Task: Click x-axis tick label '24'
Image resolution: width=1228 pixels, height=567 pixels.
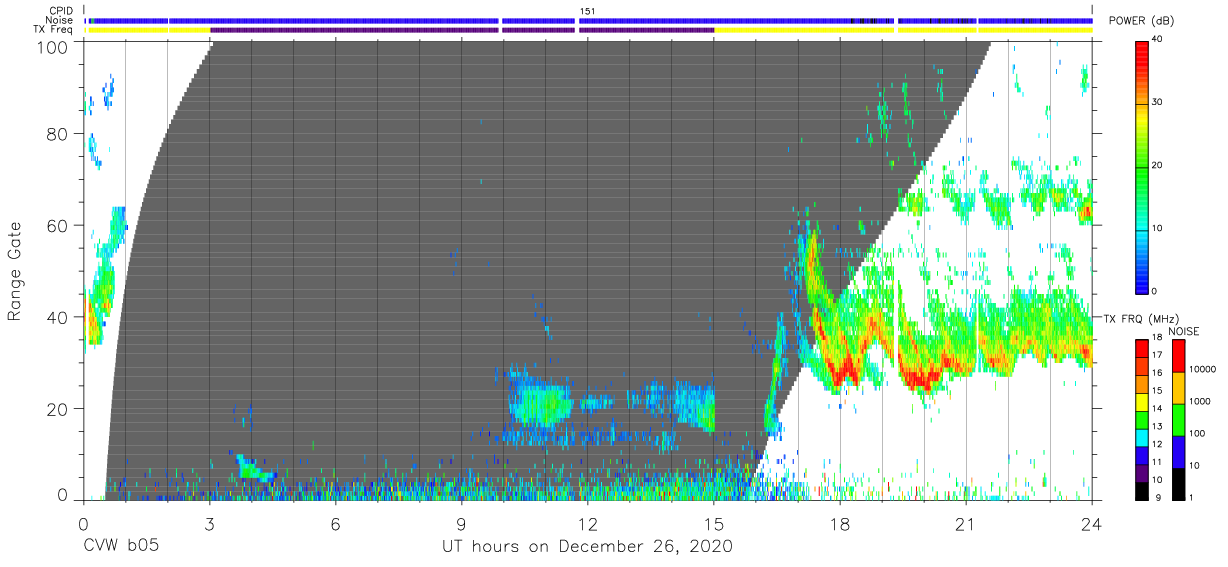Action: (1092, 523)
